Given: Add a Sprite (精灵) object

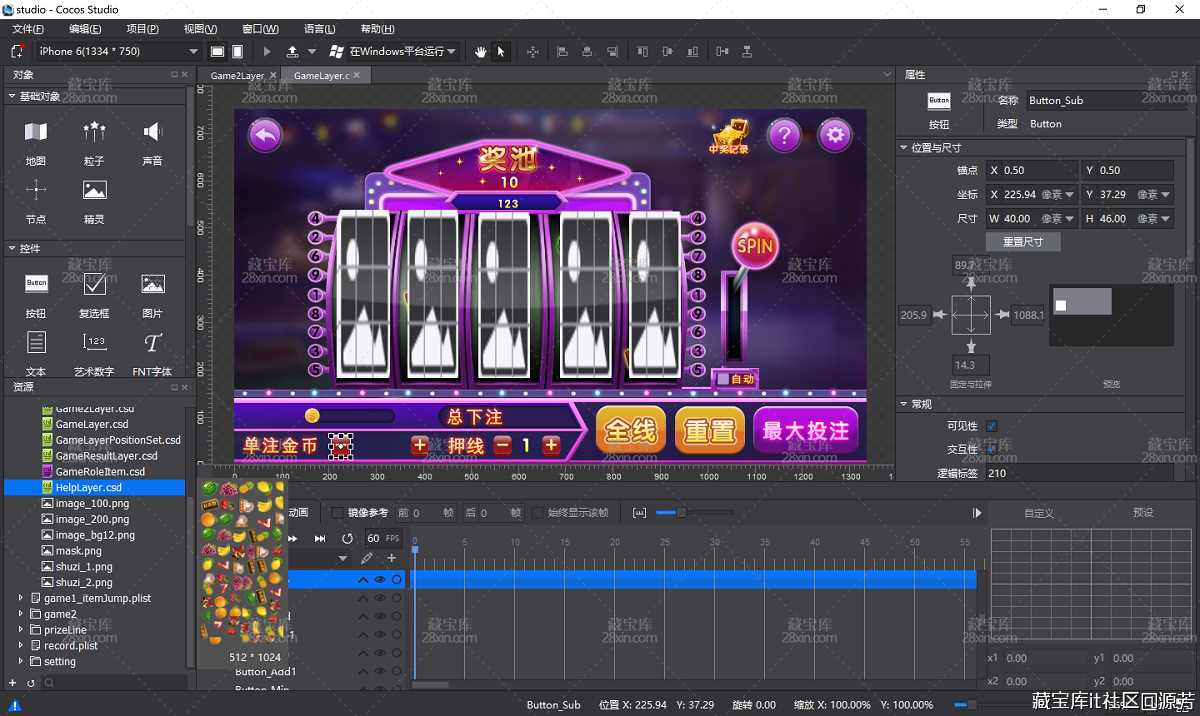Looking at the screenshot, I should point(94,190).
